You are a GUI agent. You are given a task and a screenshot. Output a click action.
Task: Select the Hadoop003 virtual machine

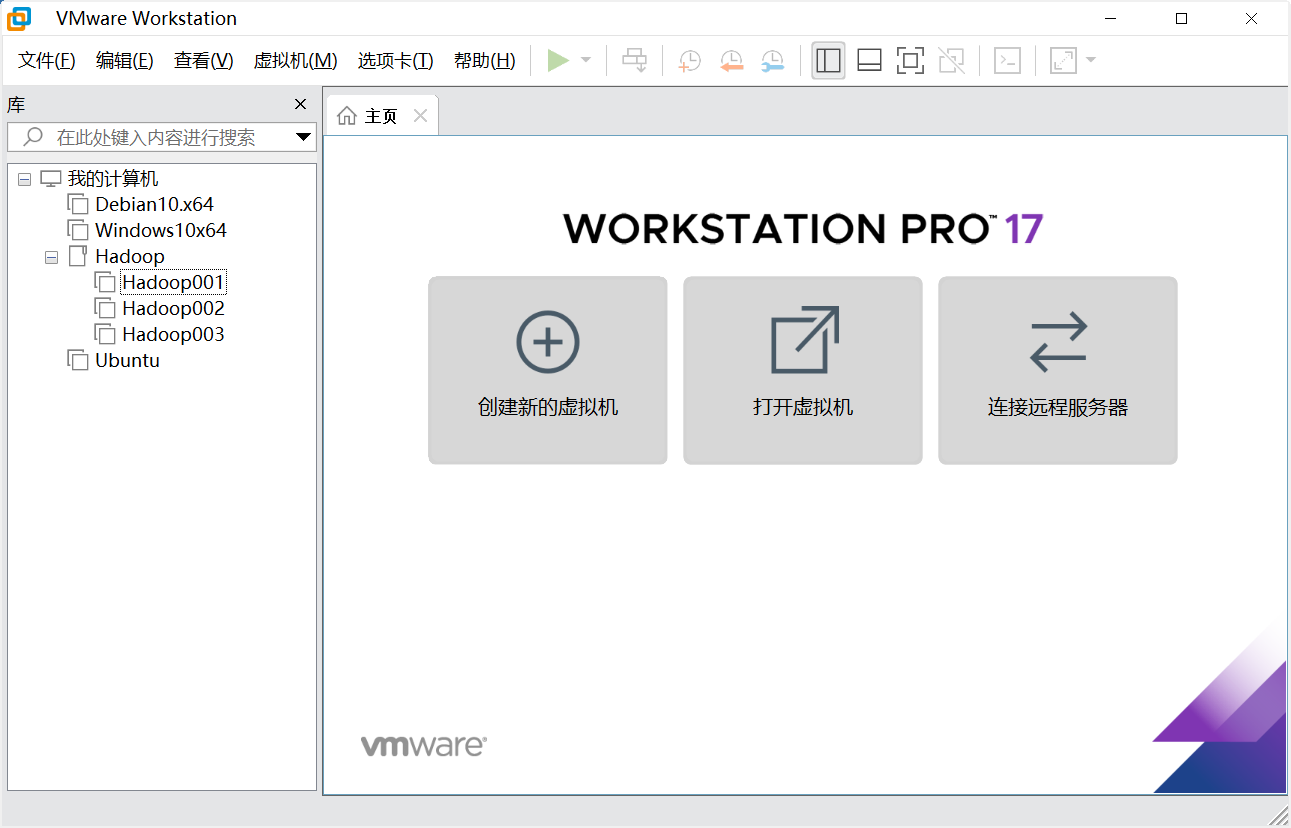(173, 334)
